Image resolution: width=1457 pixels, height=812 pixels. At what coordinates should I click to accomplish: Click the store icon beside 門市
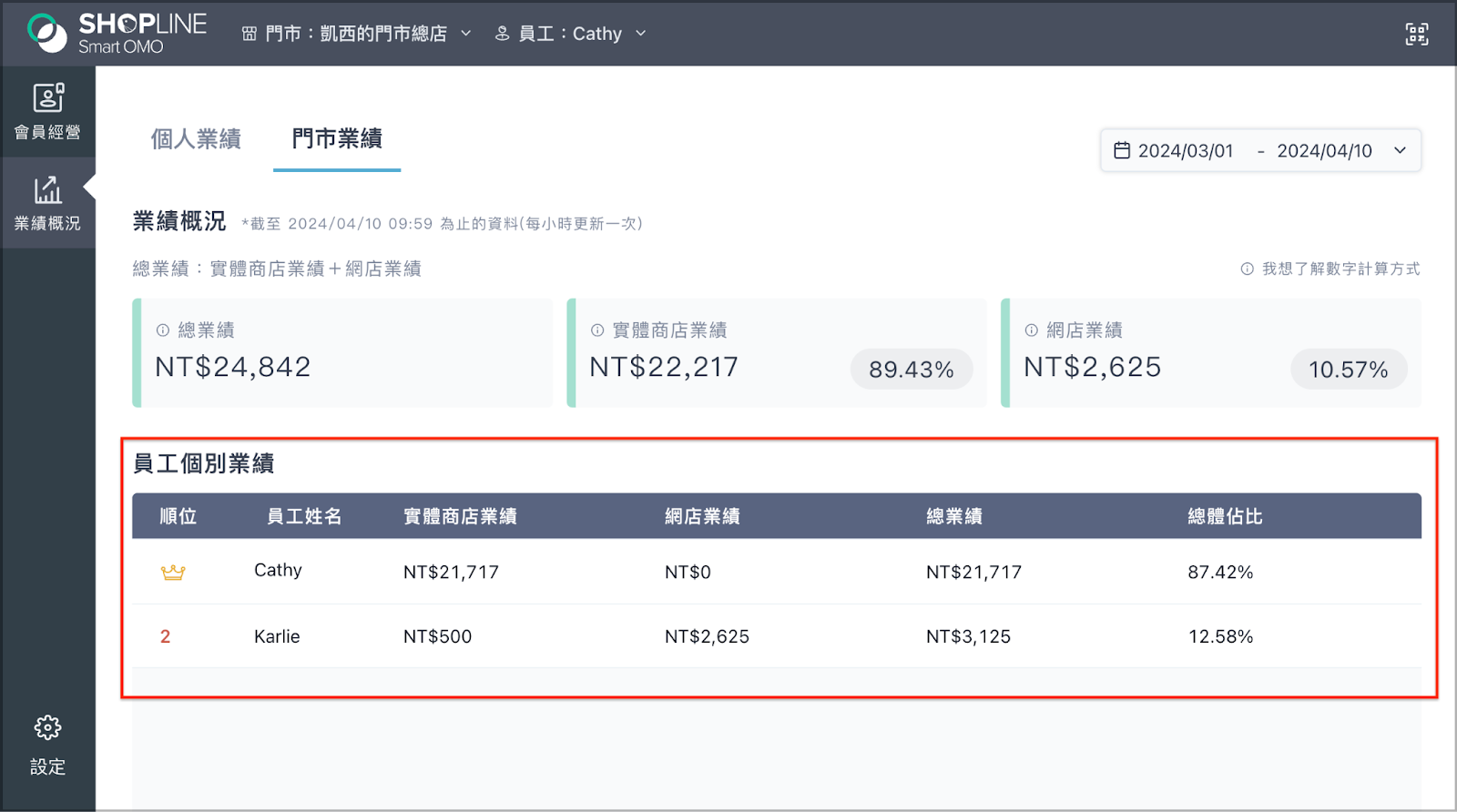(x=250, y=34)
